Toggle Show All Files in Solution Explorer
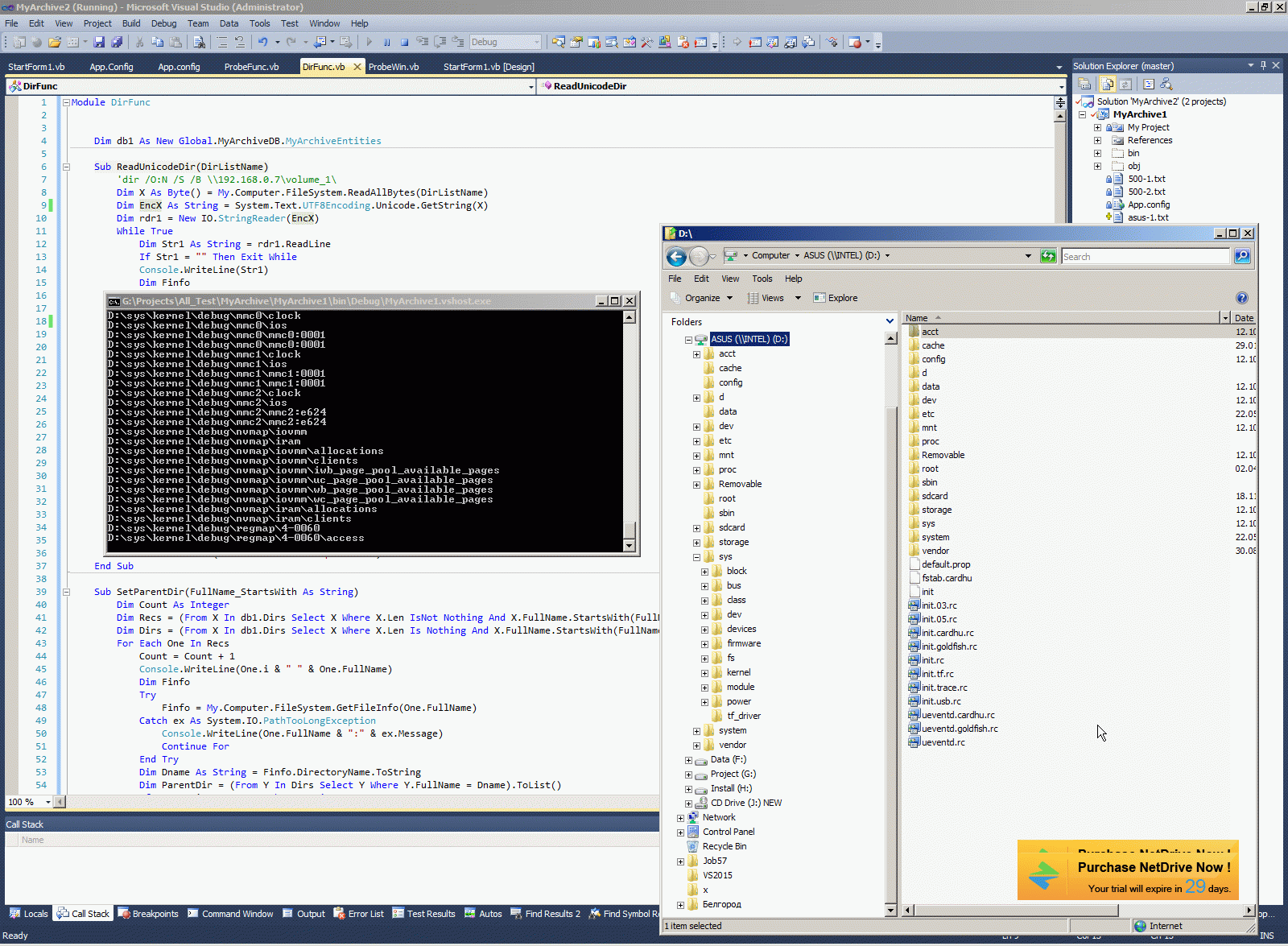The height and width of the screenshot is (946, 1288). (1108, 84)
